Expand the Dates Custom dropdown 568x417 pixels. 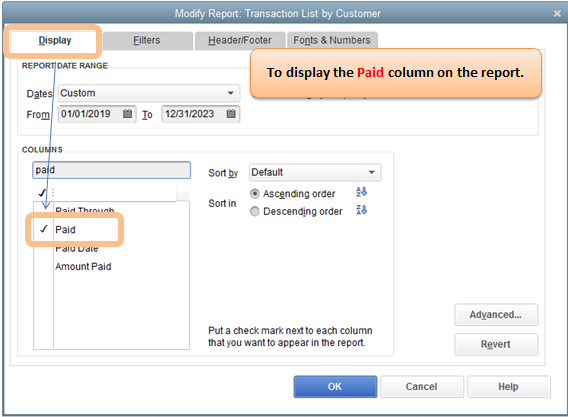(149, 93)
